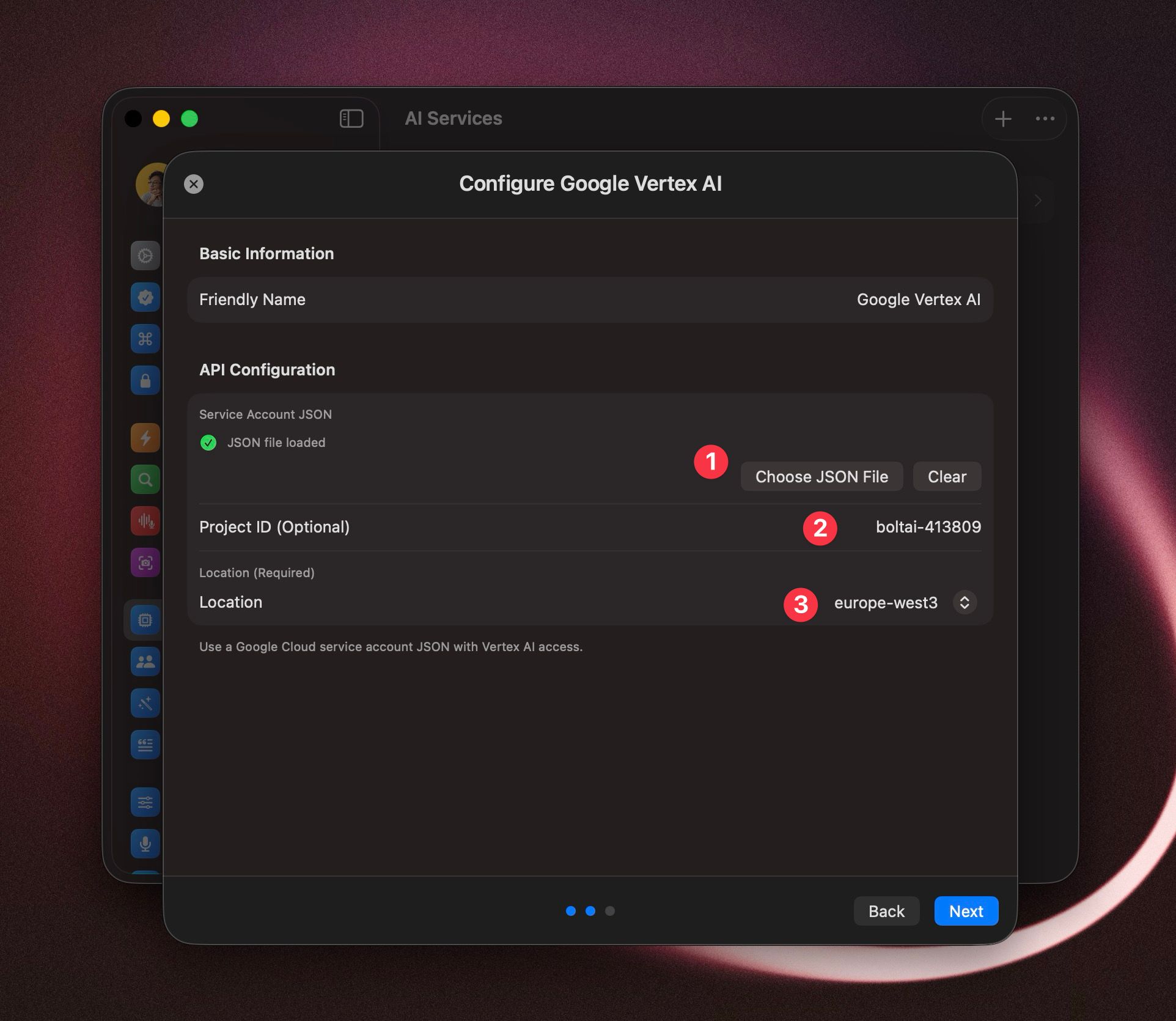Click the user profile avatar

151,184
